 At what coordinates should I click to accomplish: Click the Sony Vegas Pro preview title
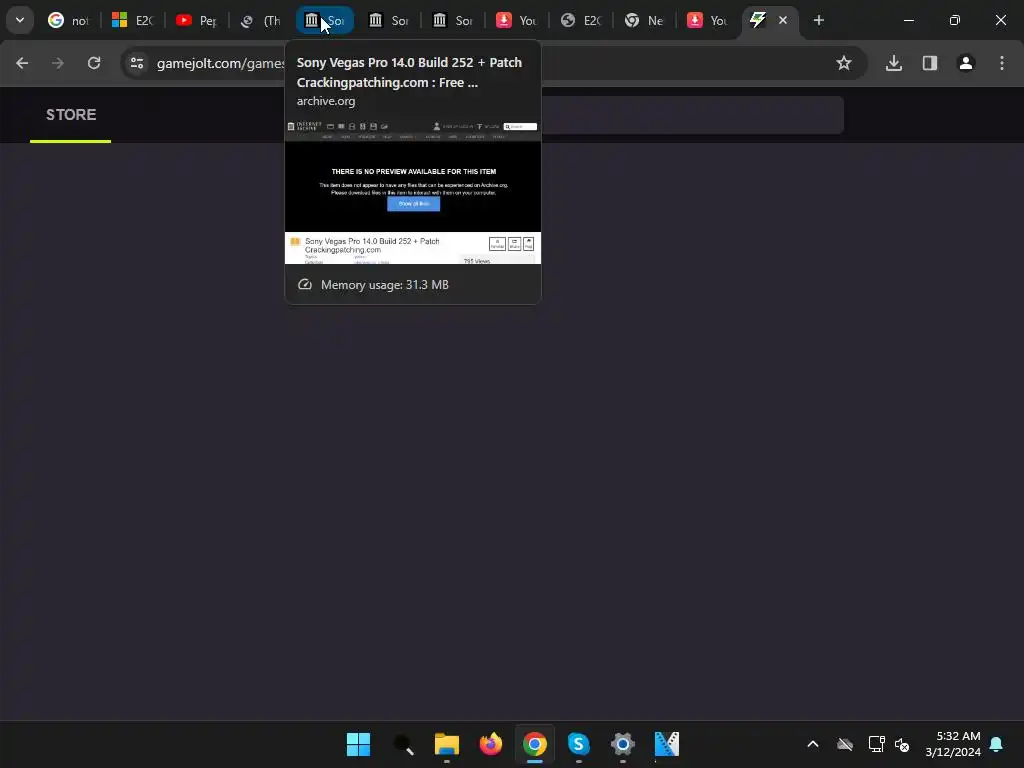pos(409,72)
